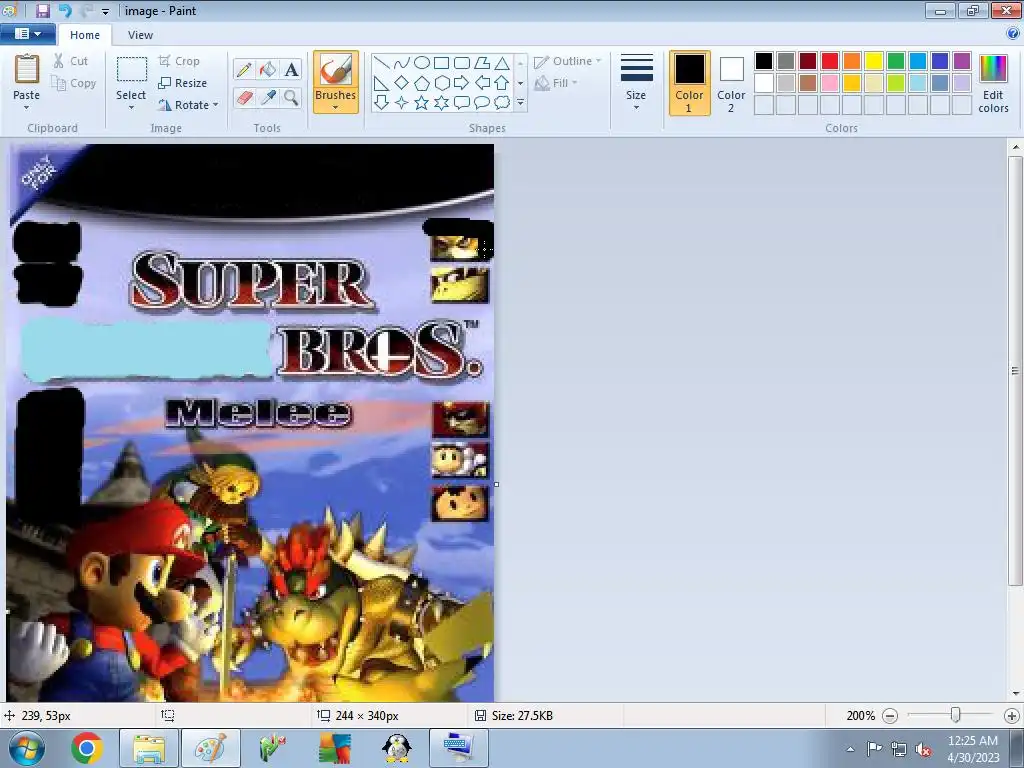Click the zoom out minus button
1024x768 pixels.
coord(889,716)
